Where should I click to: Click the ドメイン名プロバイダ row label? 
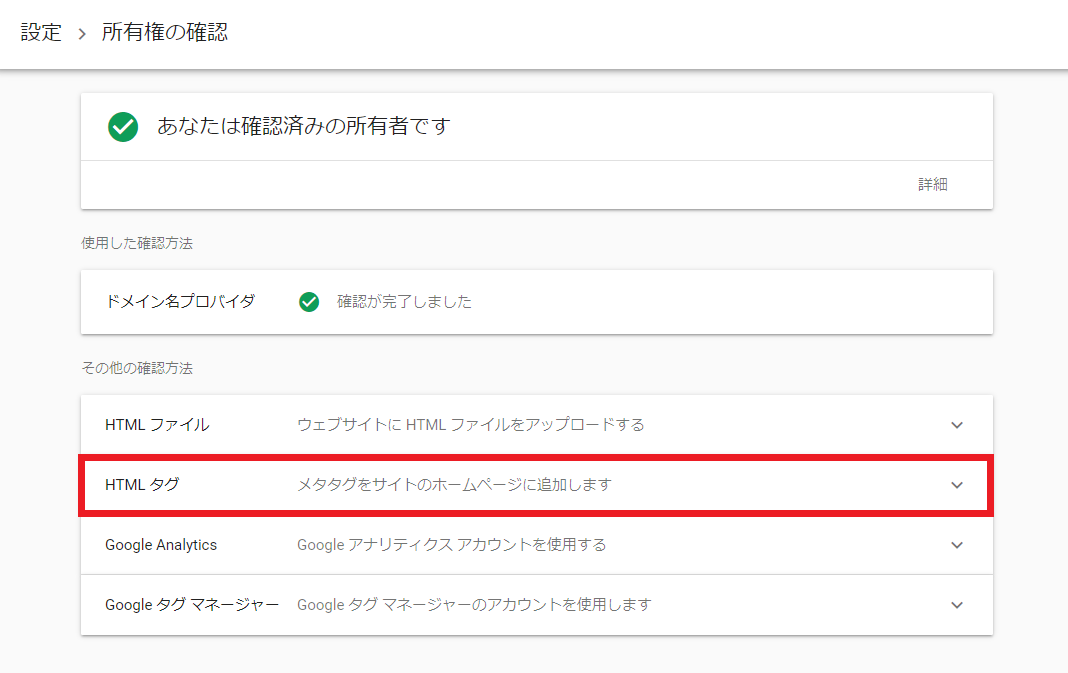(180, 301)
